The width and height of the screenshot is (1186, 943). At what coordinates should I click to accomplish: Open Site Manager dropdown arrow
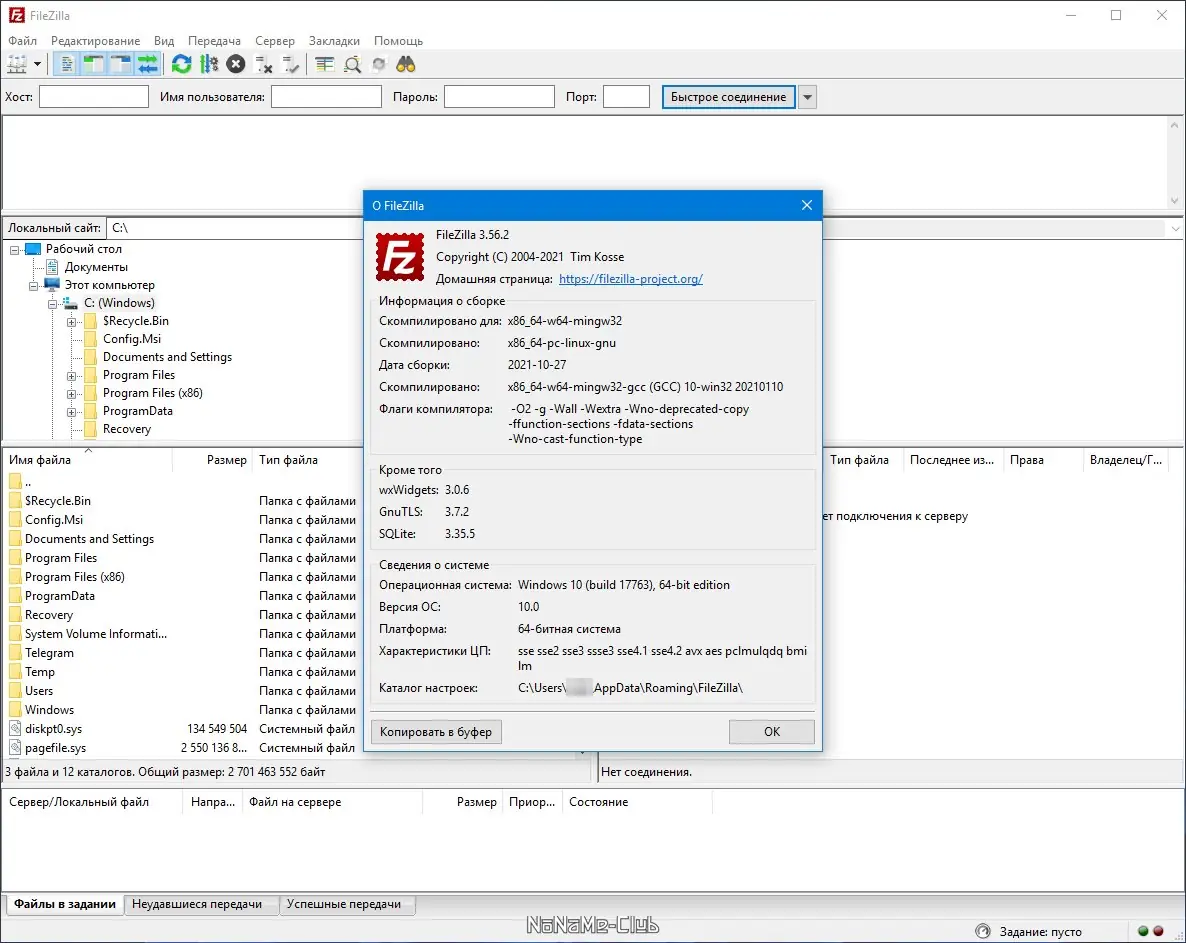point(37,64)
